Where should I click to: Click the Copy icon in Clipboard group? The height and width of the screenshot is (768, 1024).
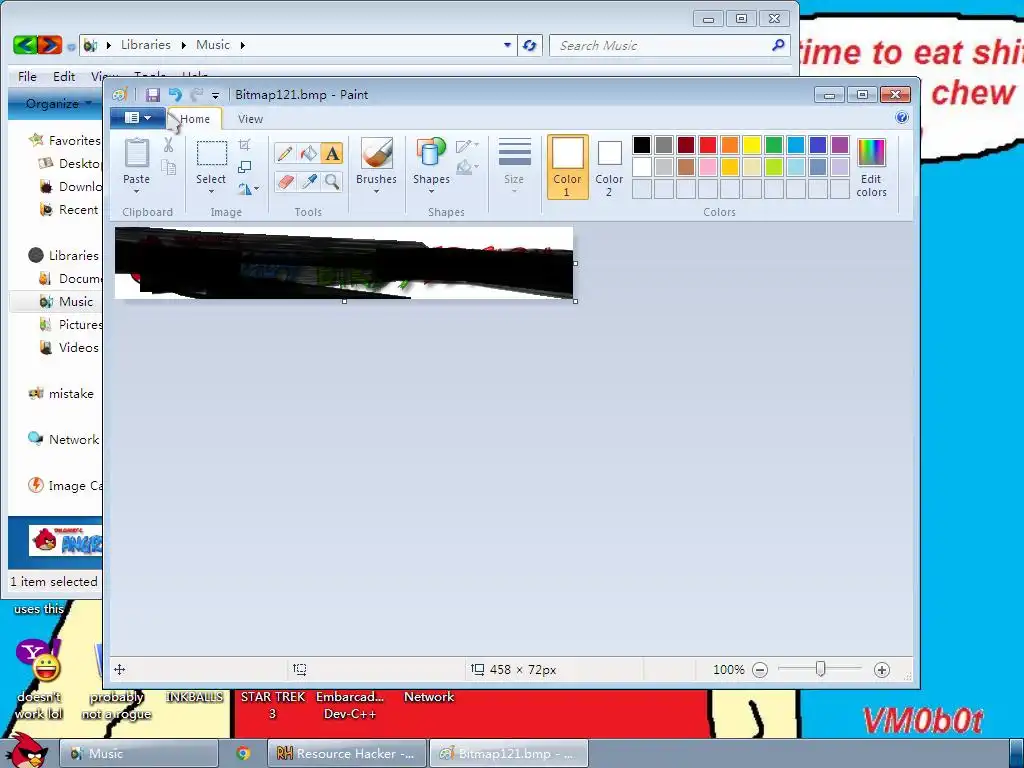pos(168,168)
